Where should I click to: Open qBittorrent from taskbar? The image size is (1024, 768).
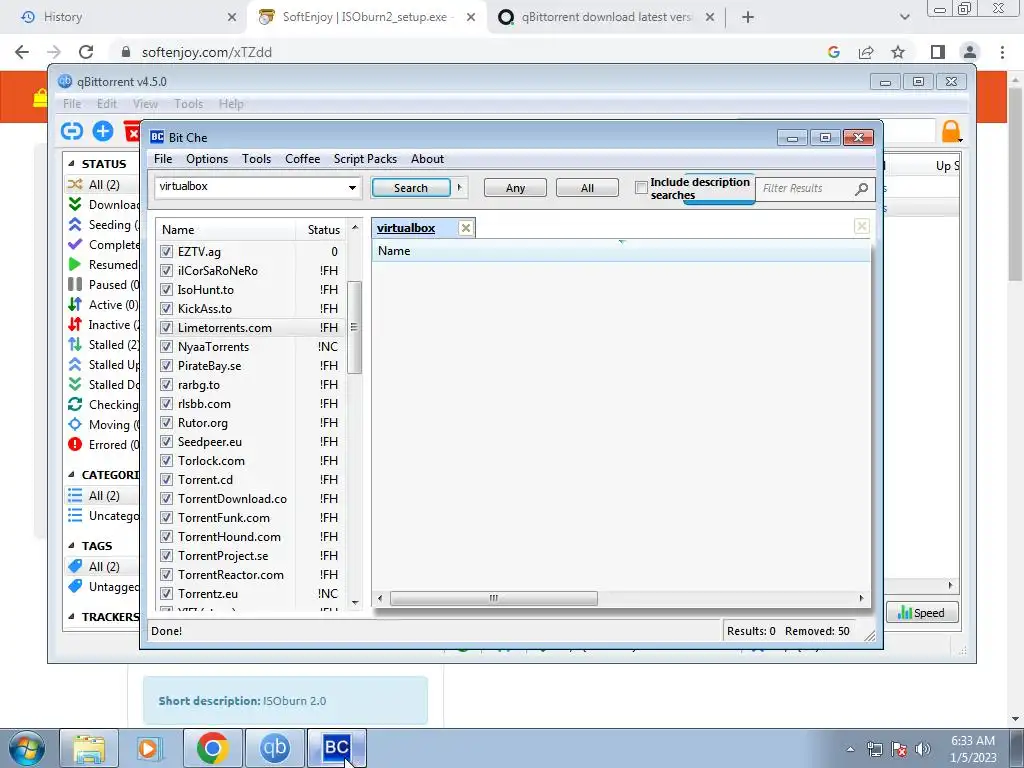point(274,748)
